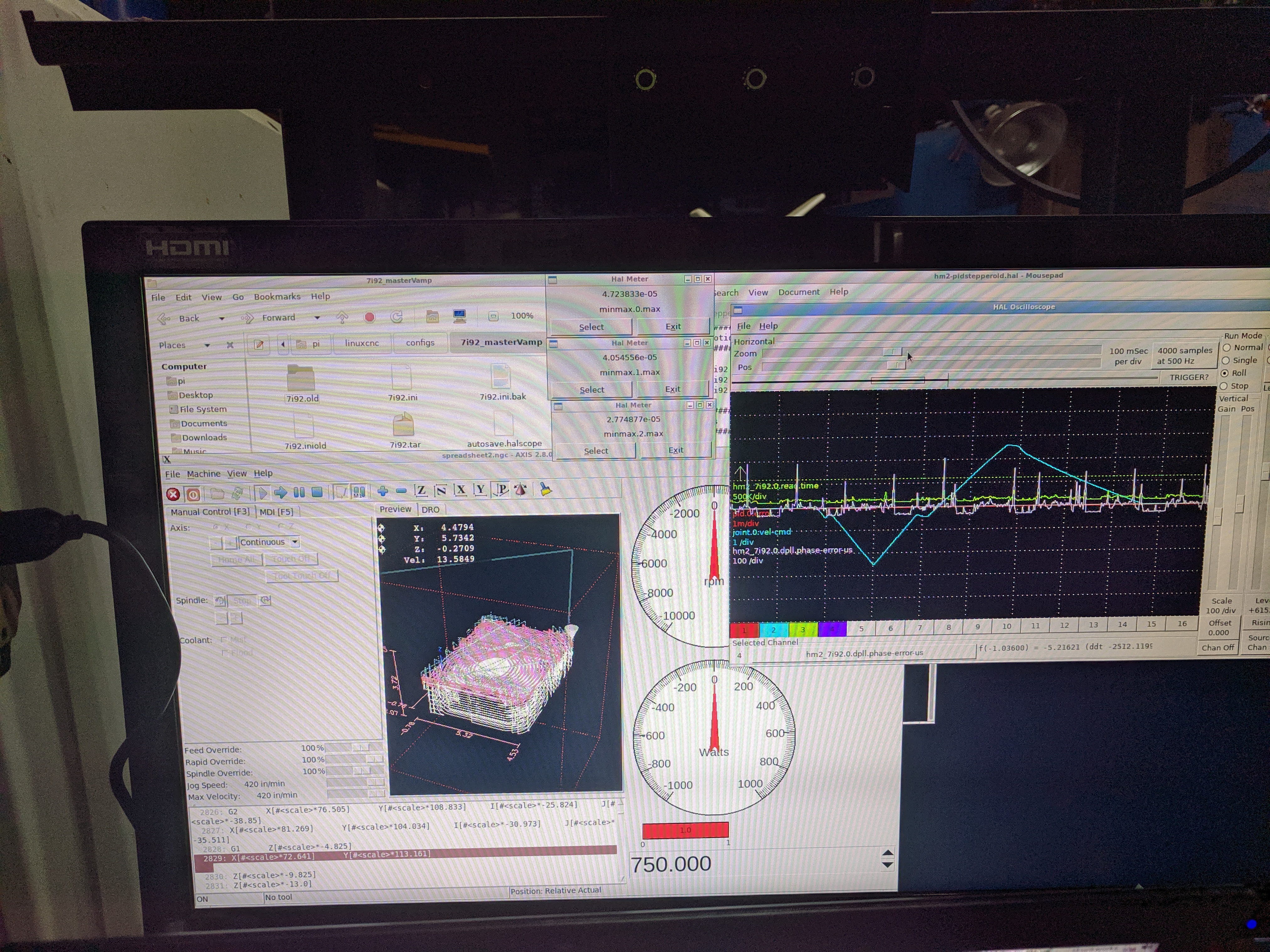Toggle machine power button in AXIS
This screenshot has width=1270, height=952.
tap(193, 494)
